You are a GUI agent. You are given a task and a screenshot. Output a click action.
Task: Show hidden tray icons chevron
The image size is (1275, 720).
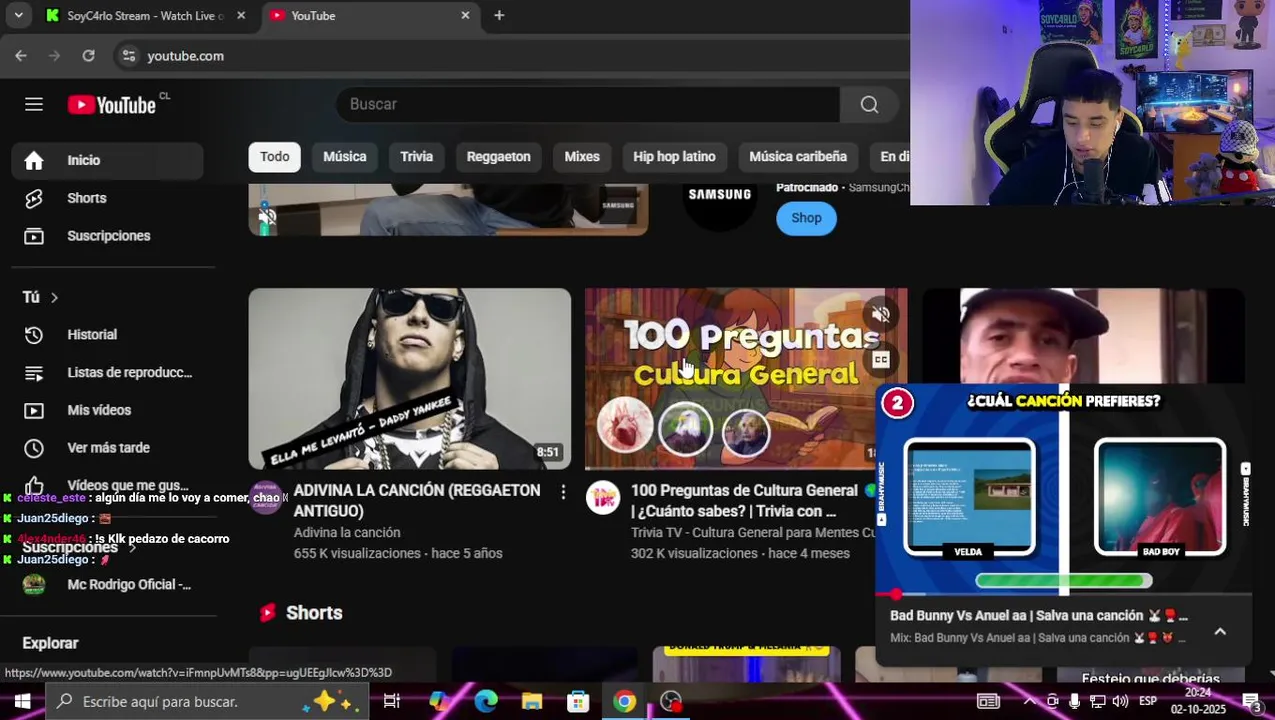click(x=1029, y=701)
